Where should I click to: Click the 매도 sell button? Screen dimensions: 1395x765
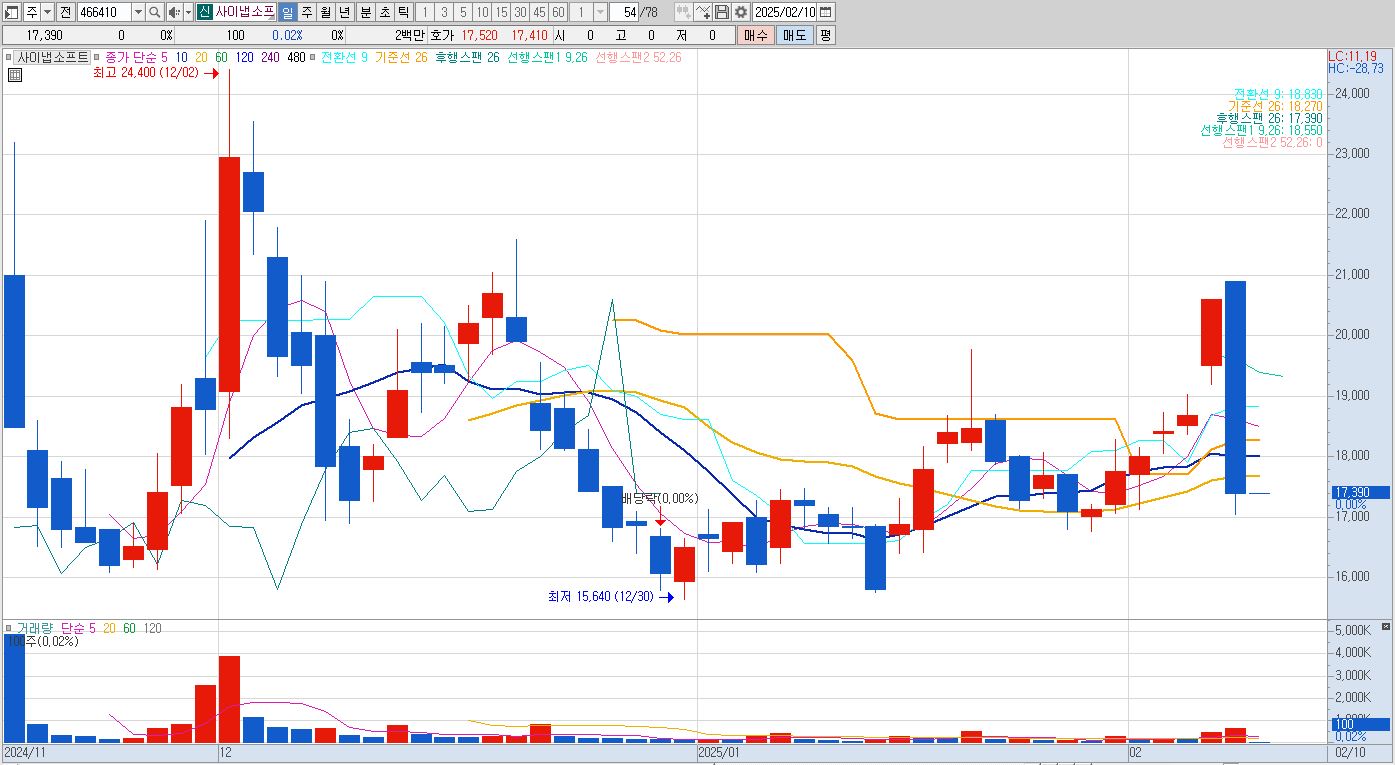(x=794, y=35)
